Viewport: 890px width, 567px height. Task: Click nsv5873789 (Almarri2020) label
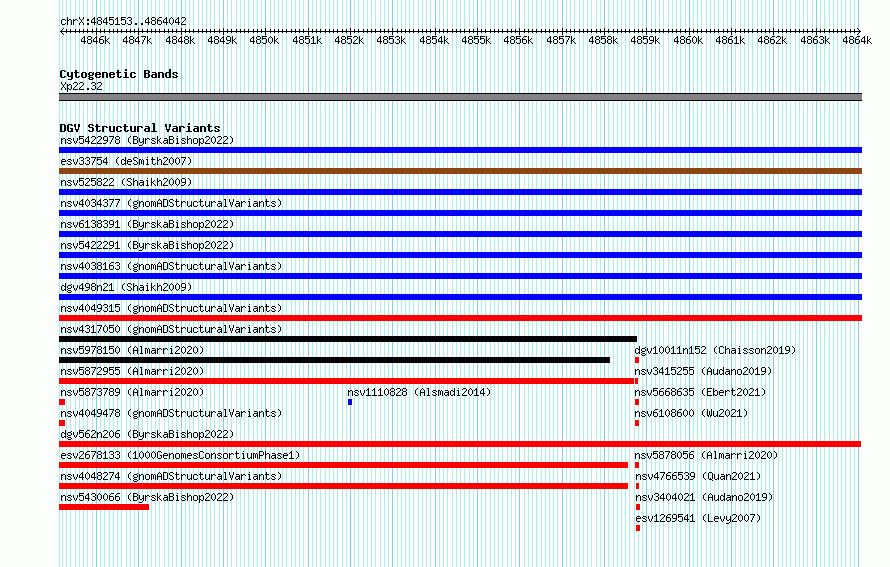[x=132, y=392]
